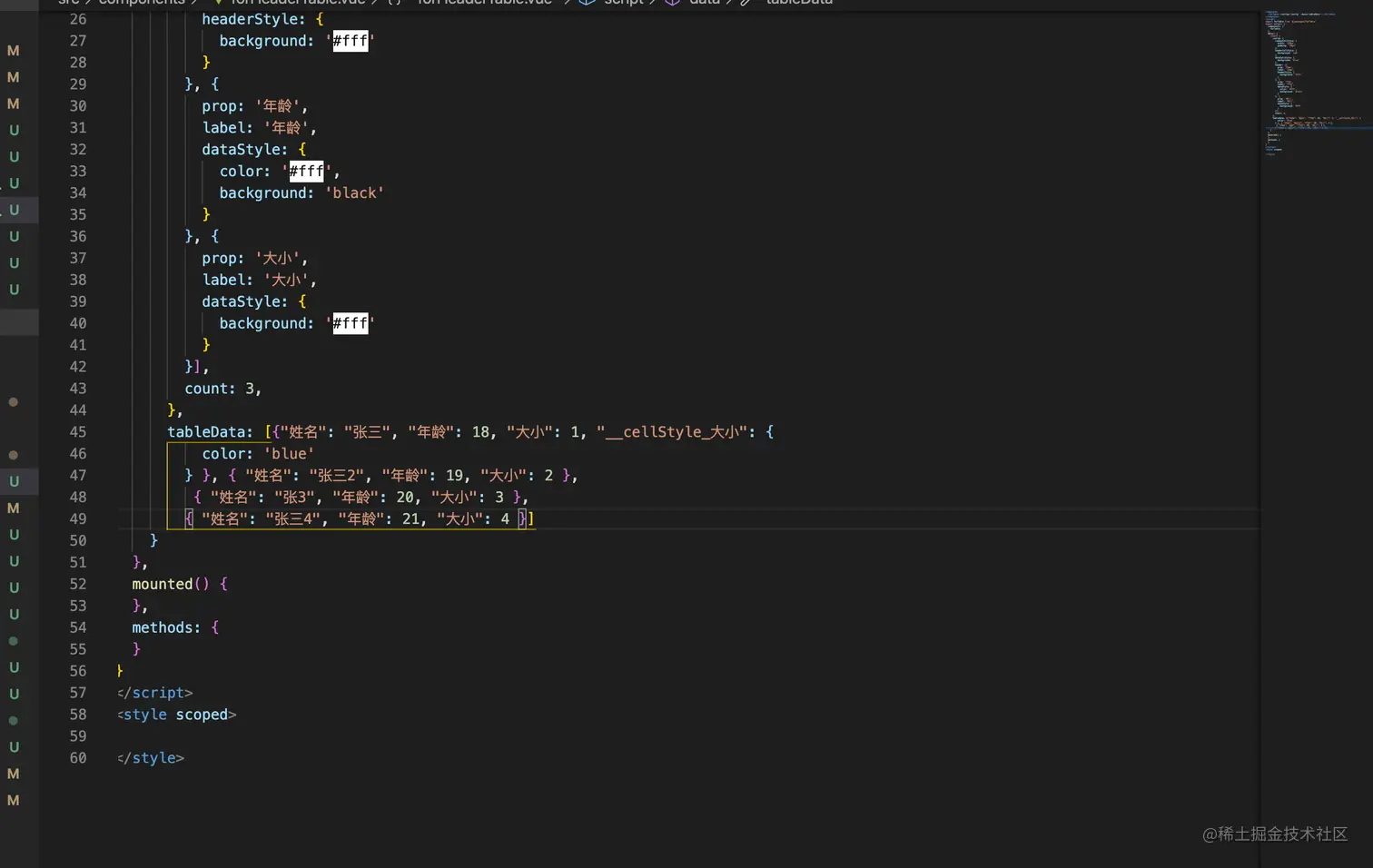Click the prop: '年龄' code line
Viewport: 1373px width, 868px height.
click(x=254, y=106)
